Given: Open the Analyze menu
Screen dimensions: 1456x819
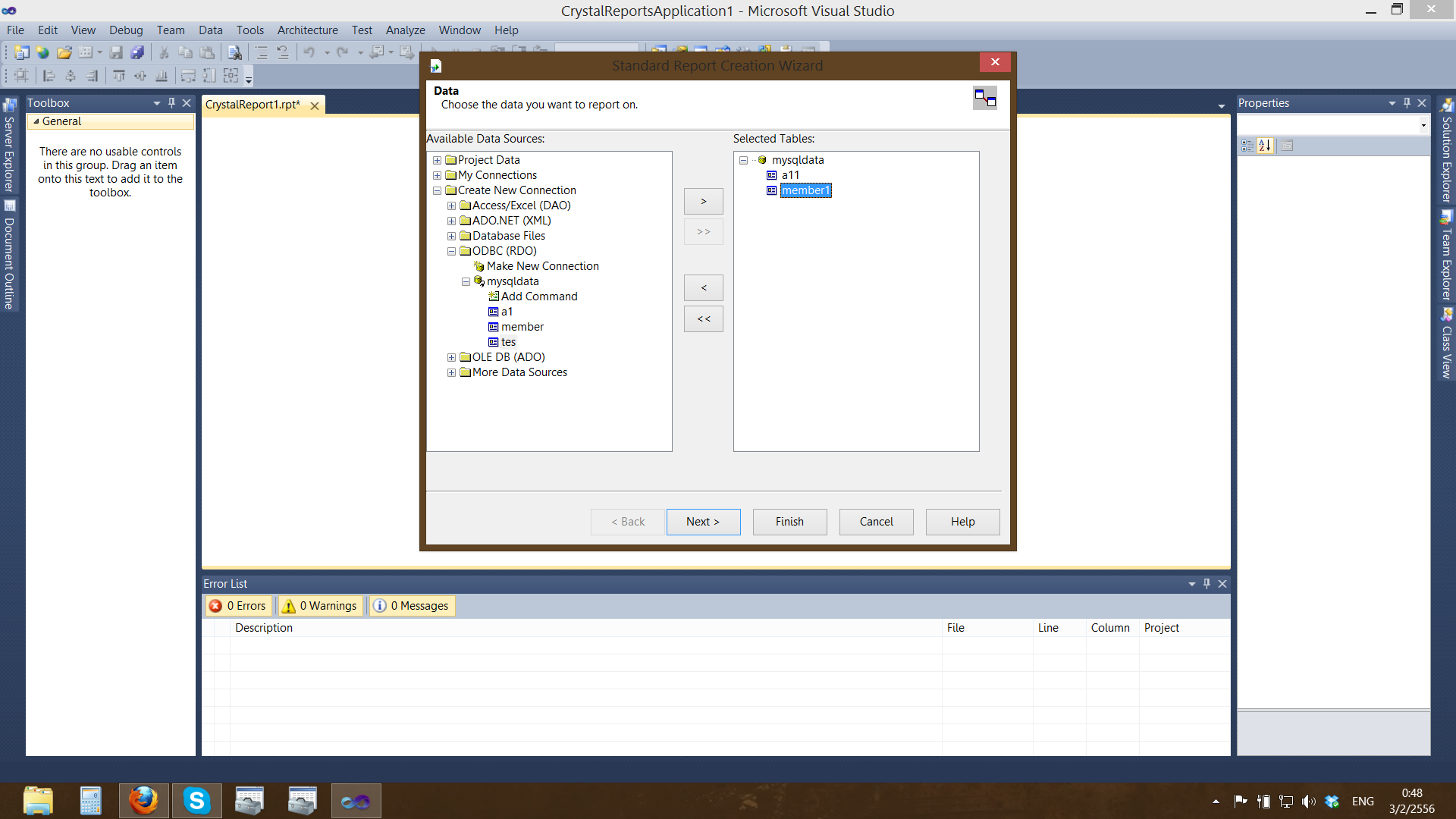Looking at the screenshot, I should [405, 30].
